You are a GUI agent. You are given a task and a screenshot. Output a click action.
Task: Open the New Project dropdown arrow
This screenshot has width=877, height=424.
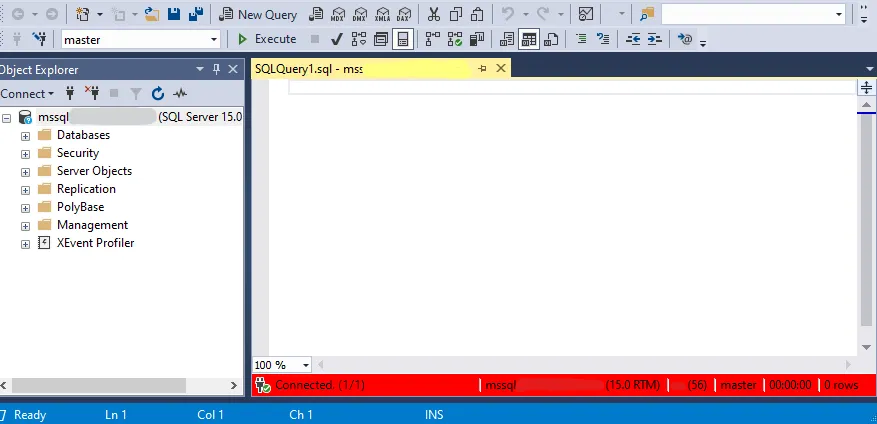point(100,15)
